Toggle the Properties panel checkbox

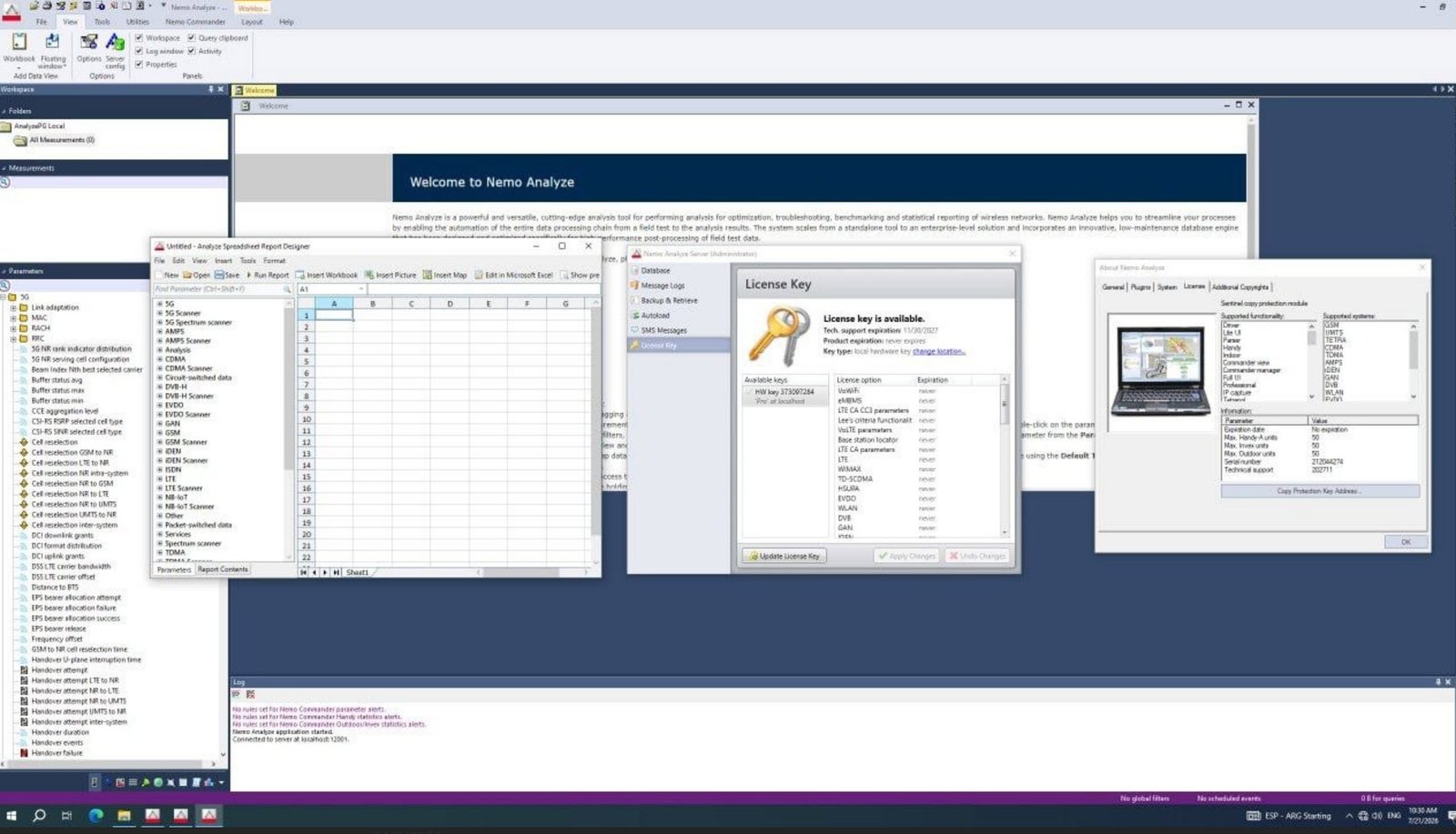click(139, 65)
